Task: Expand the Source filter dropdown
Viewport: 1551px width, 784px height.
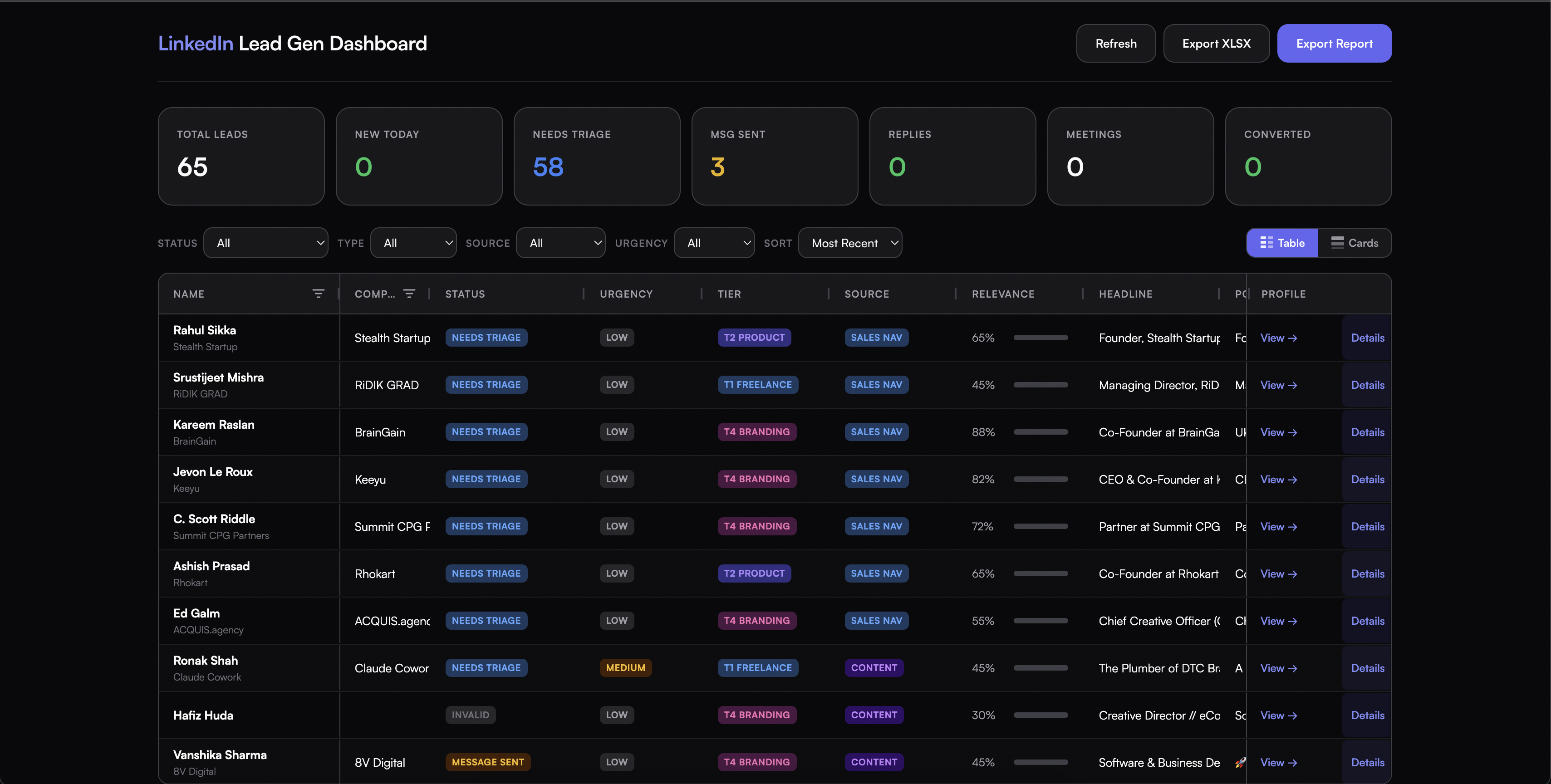Action: pos(560,243)
